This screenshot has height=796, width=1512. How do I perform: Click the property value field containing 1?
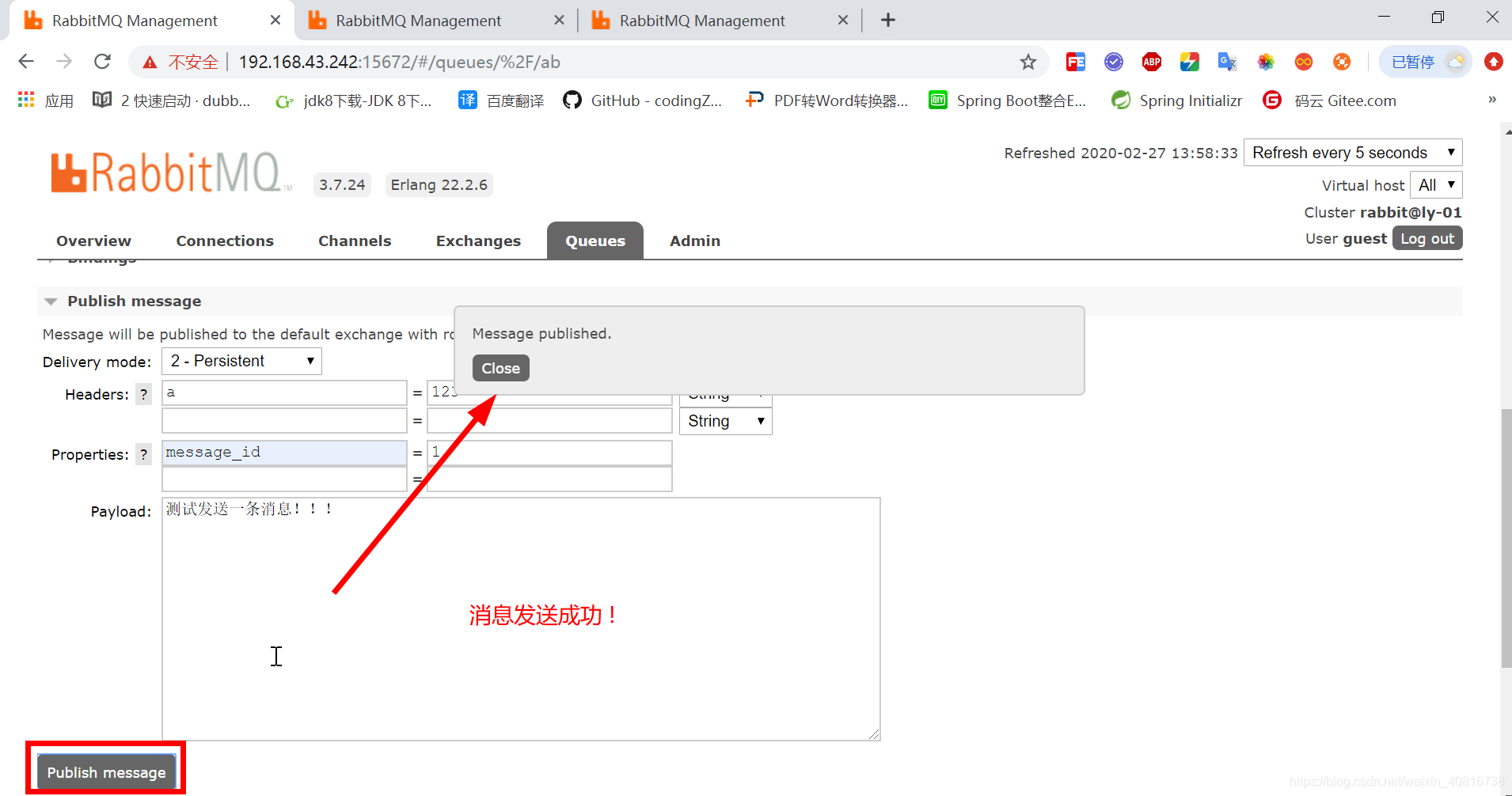[549, 453]
